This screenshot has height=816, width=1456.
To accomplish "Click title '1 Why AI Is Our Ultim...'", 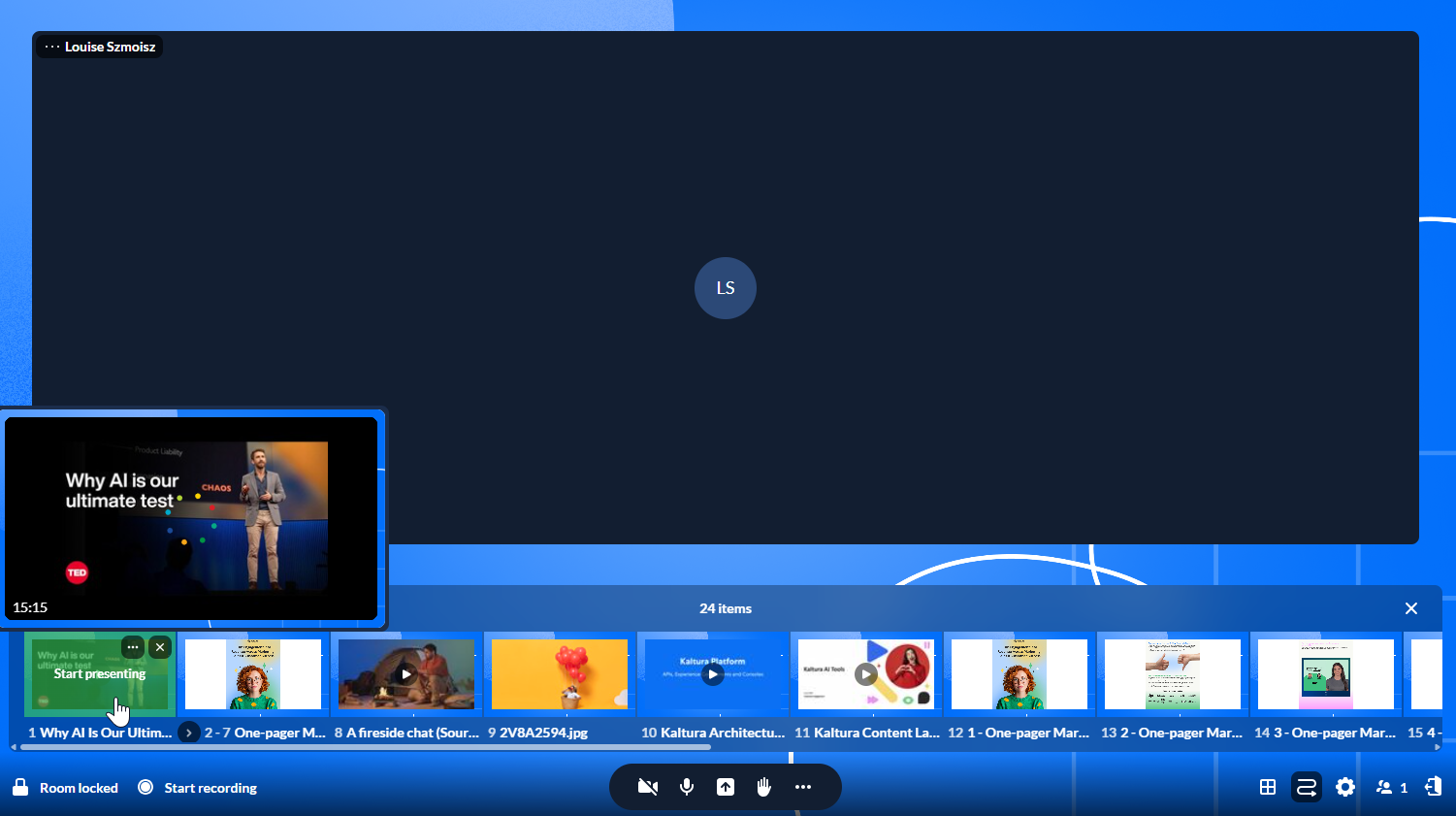I will 100,733.
